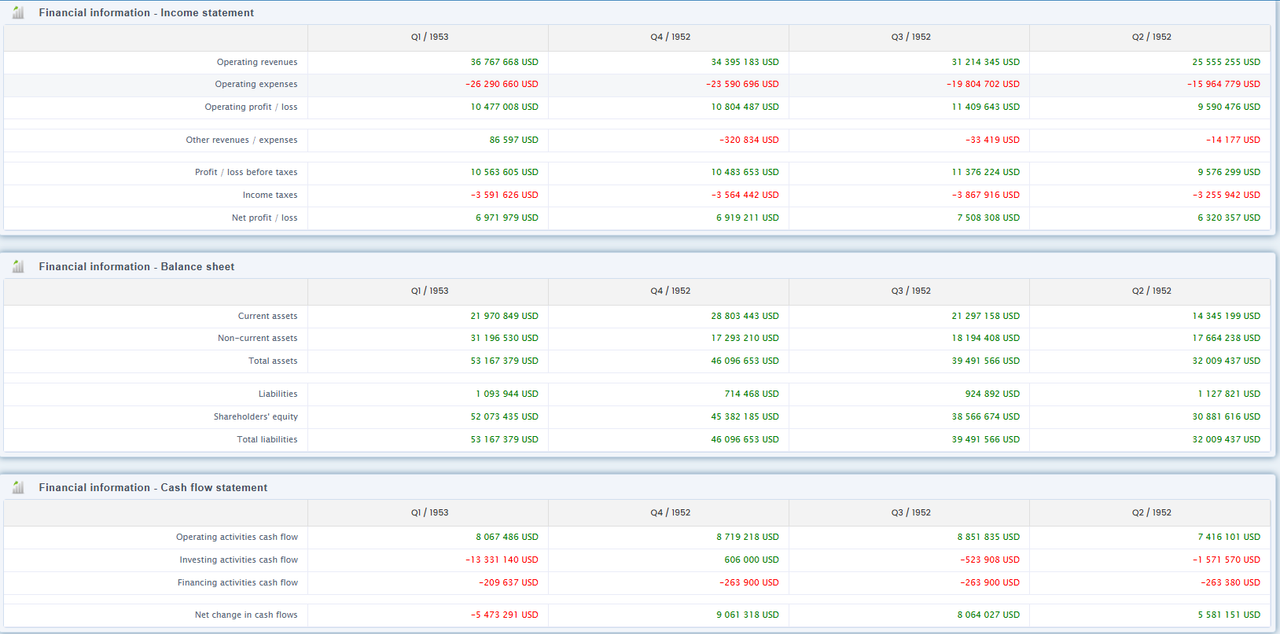Click the Q2 / 1952 cash flow column header
The height and width of the screenshot is (634, 1280).
tap(1151, 513)
